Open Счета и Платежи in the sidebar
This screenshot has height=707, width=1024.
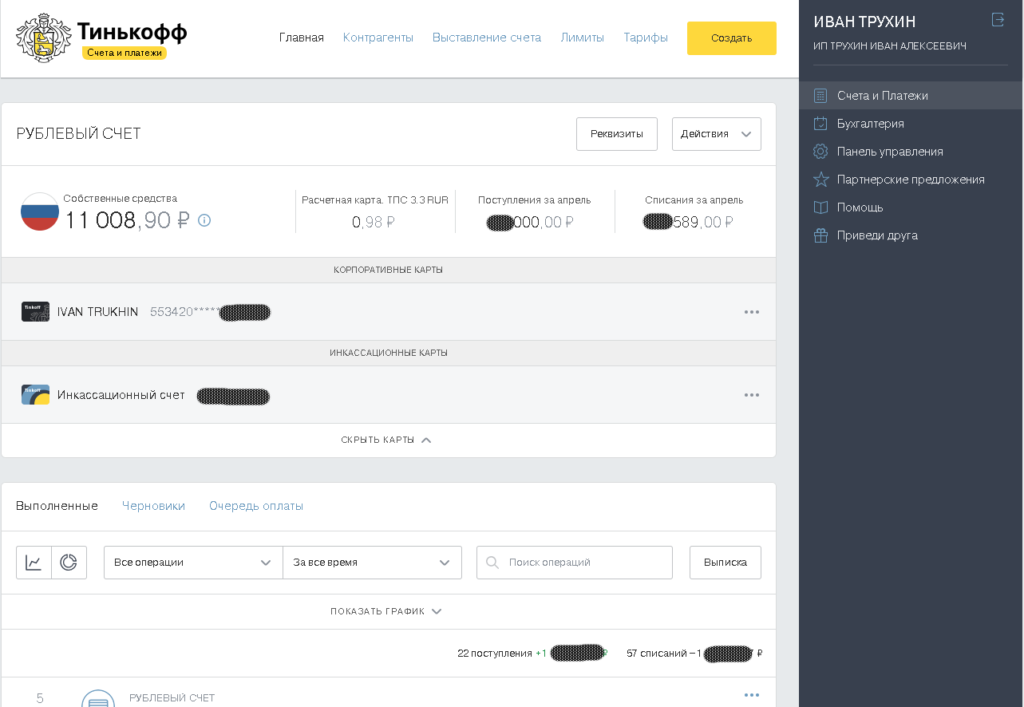click(911, 96)
